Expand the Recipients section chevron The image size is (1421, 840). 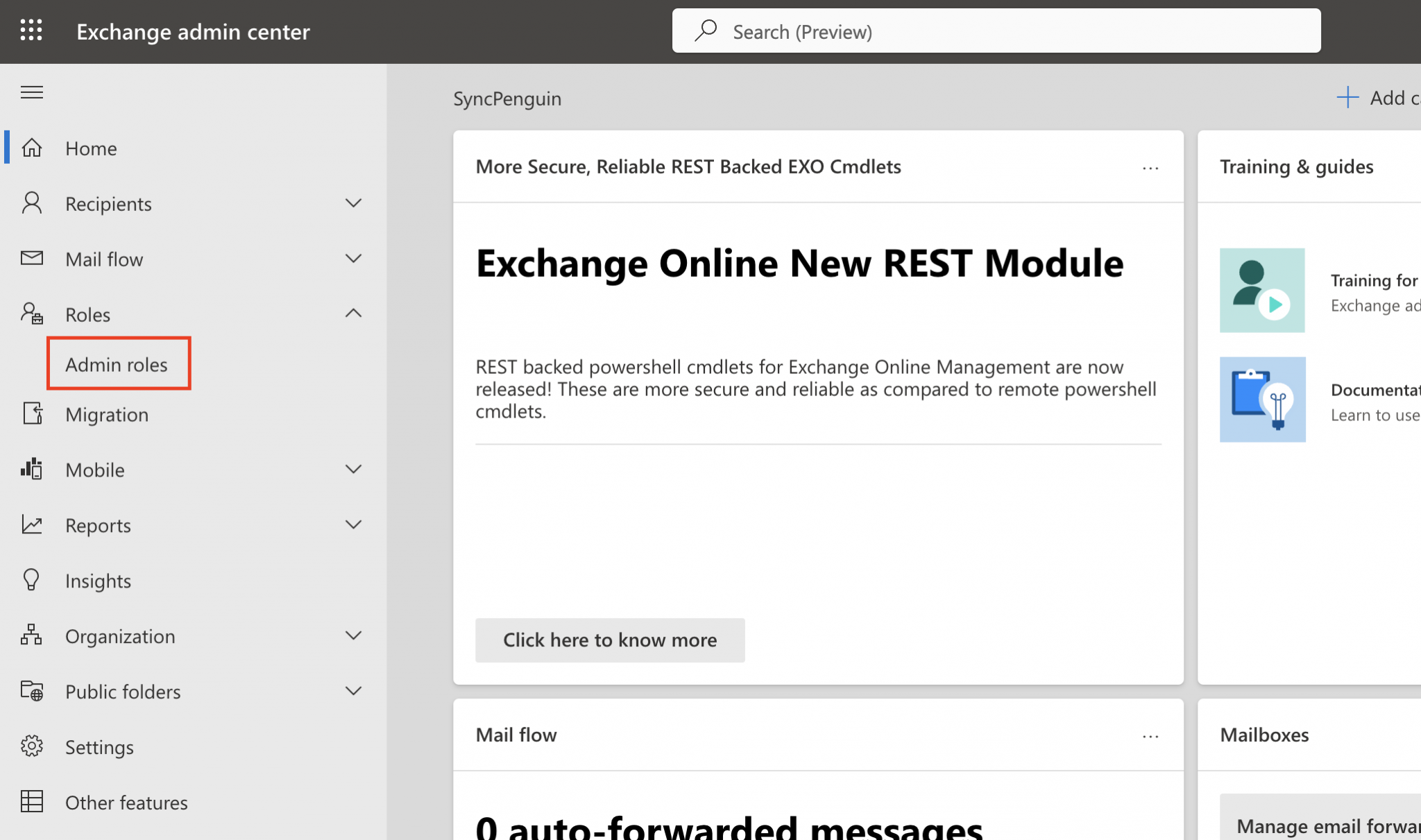click(353, 203)
